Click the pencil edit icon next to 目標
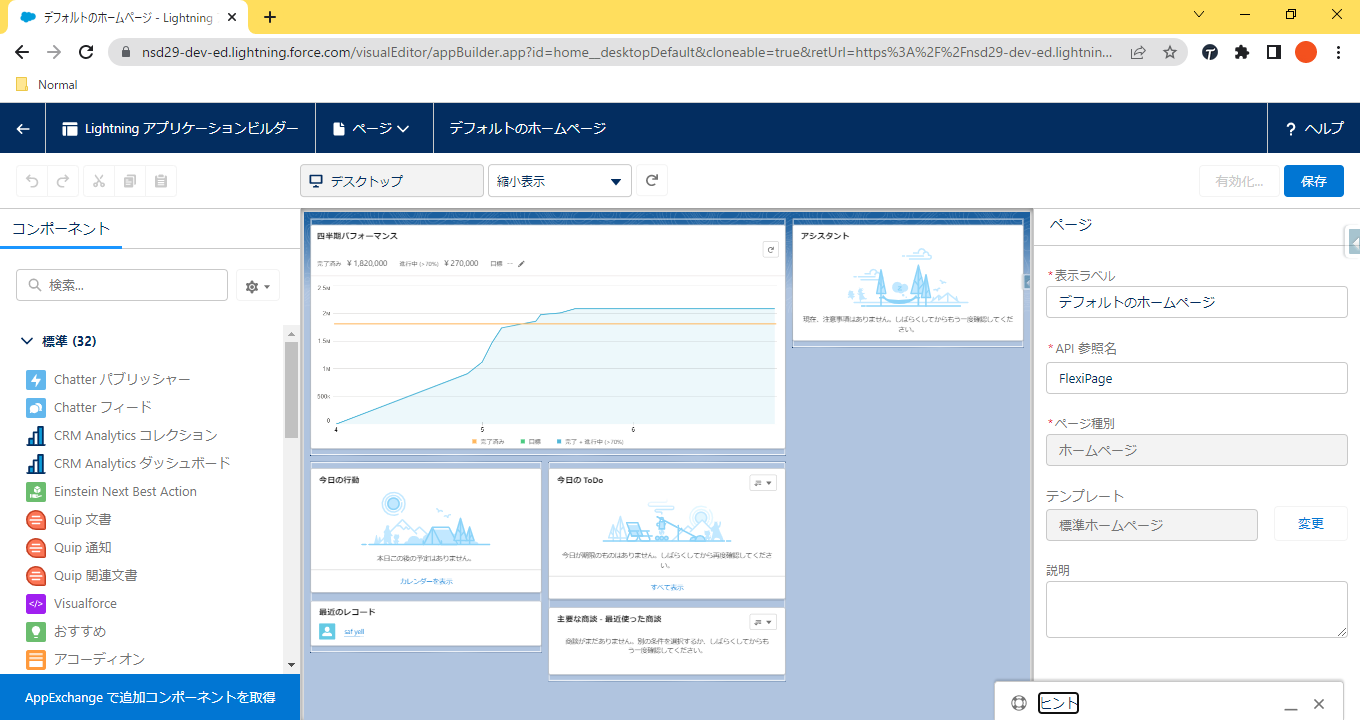This screenshot has width=1360, height=720. (x=521, y=264)
